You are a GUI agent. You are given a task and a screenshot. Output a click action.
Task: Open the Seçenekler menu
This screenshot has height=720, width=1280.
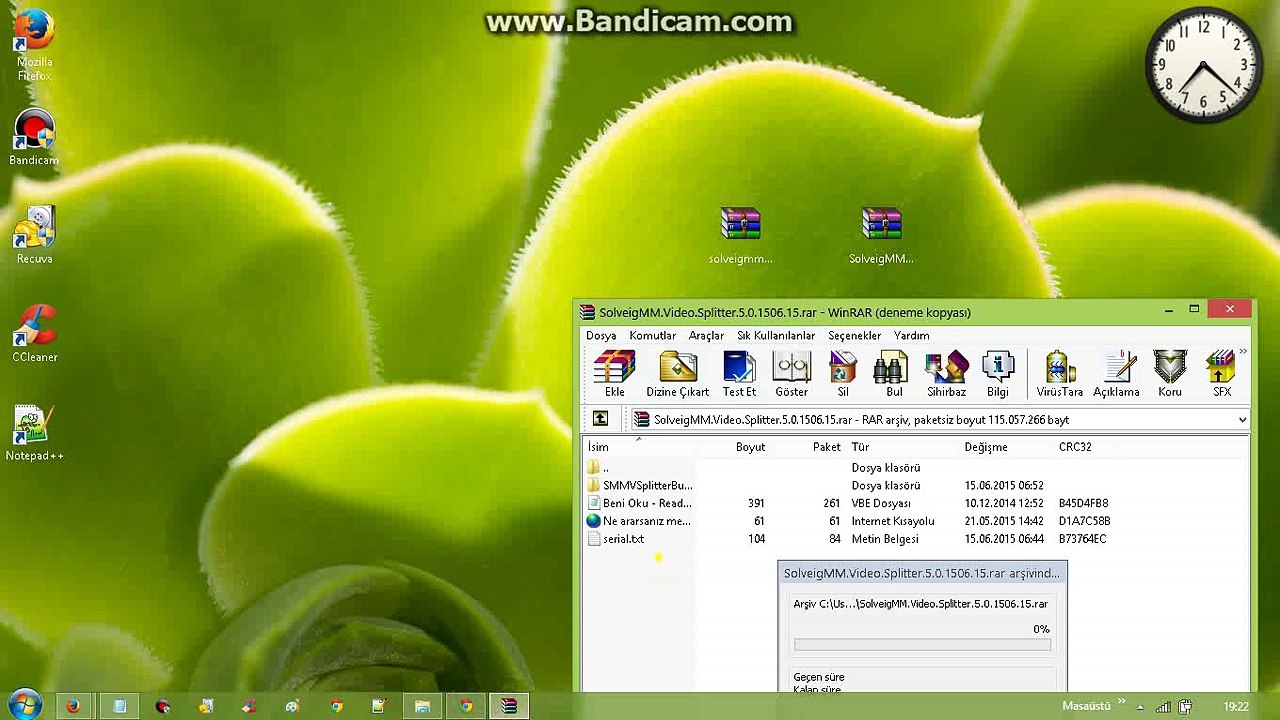click(854, 336)
